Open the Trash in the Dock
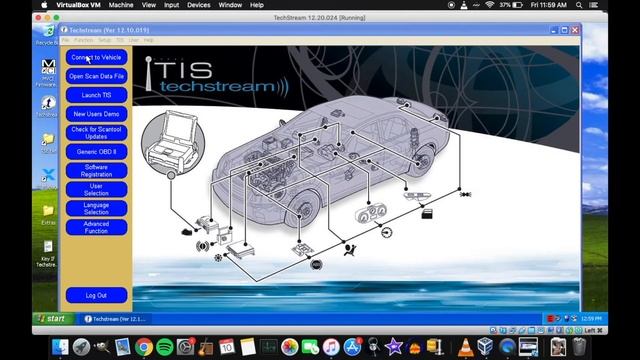Viewport: 640px width, 360px height. [x=579, y=347]
